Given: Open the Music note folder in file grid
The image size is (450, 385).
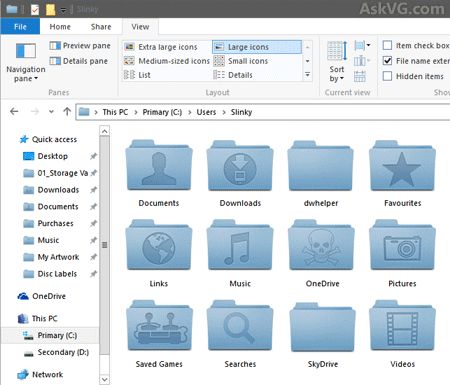Looking at the screenshot, I should coord(240,245).
